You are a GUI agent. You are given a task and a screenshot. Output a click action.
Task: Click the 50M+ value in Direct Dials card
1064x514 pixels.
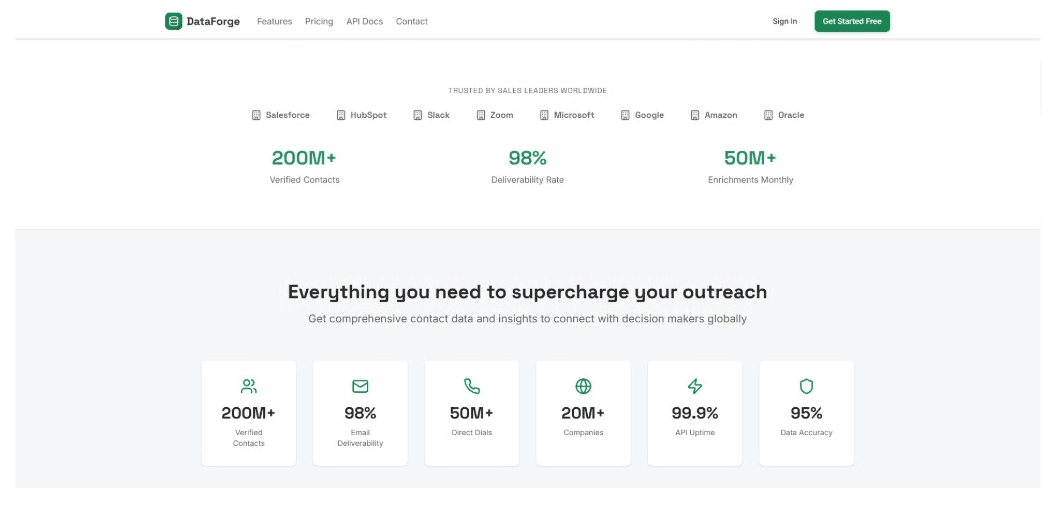472,413
